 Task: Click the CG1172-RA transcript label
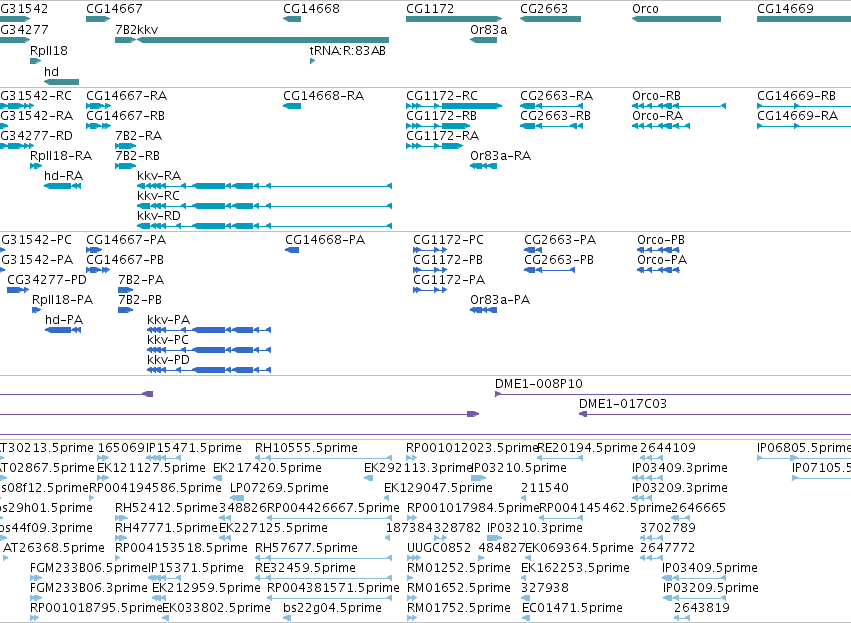[x=442, y=136]
